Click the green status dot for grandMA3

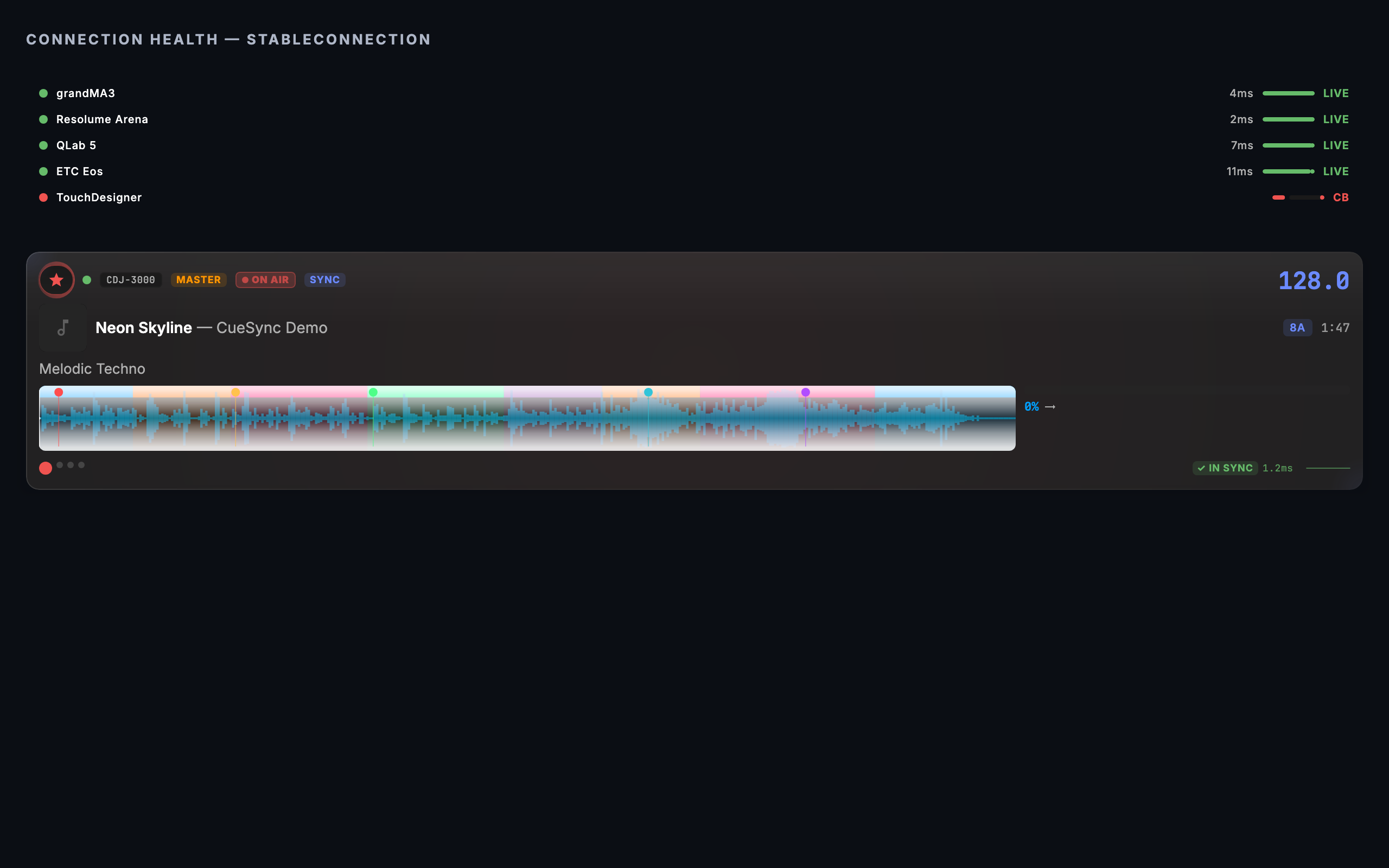point(43,93)
